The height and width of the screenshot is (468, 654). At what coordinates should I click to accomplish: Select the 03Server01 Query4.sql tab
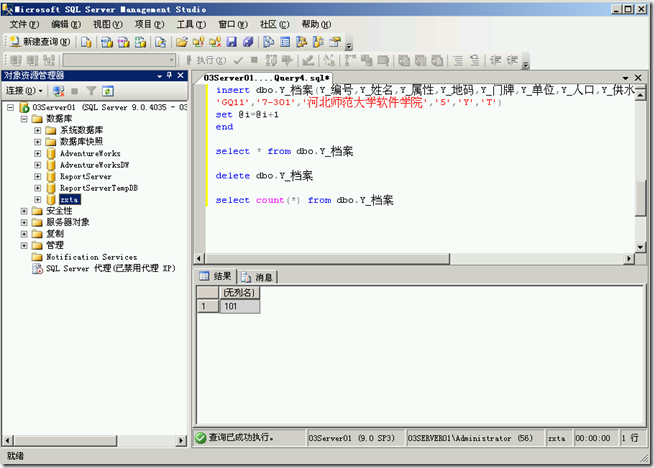(x=266, y=78)
